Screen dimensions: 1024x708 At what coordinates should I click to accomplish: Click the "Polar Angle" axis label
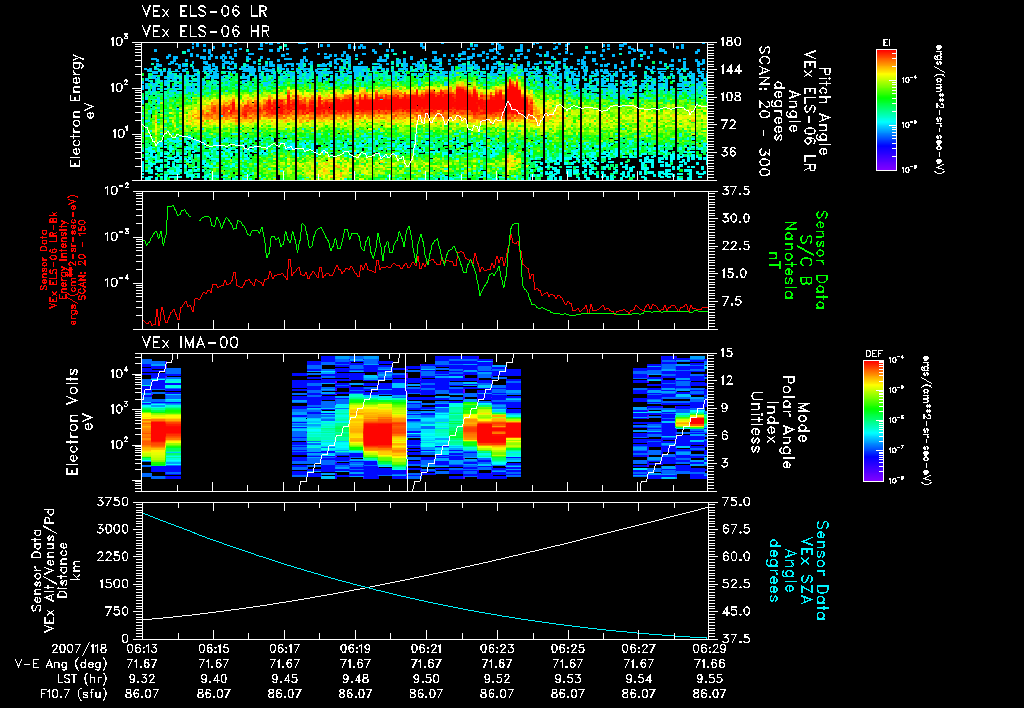(x=788, y=422)
